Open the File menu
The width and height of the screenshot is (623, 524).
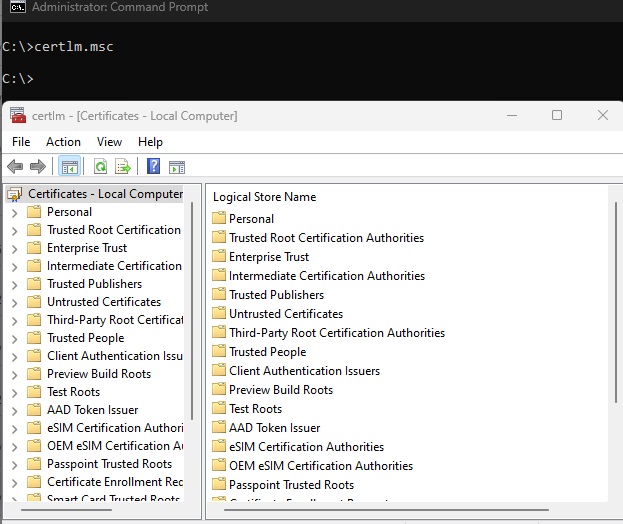[x=21, y=142]
